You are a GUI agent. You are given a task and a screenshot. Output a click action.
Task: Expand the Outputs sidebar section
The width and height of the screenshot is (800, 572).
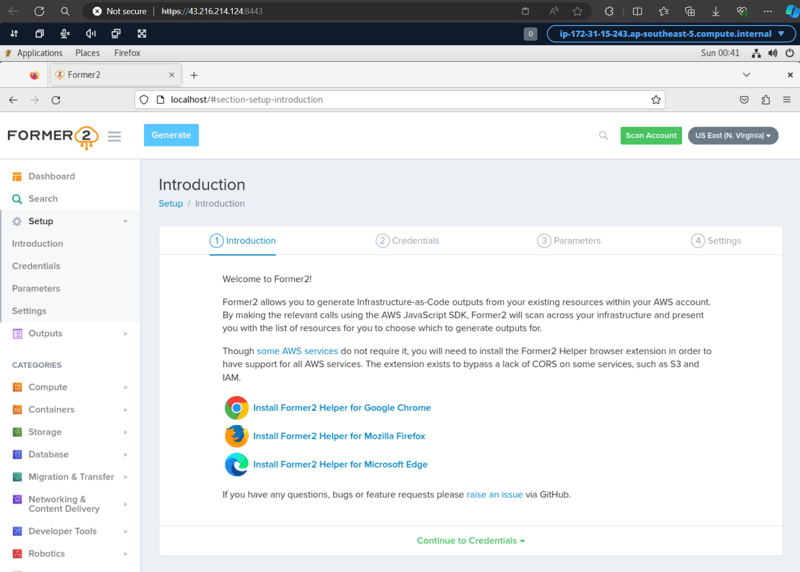click(45, 334)
